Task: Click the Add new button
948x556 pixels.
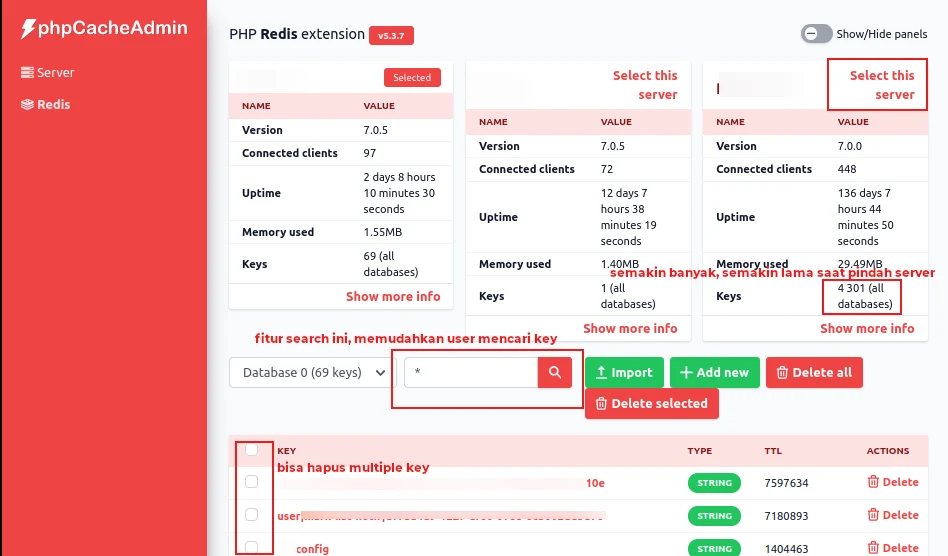Action: 714,372
